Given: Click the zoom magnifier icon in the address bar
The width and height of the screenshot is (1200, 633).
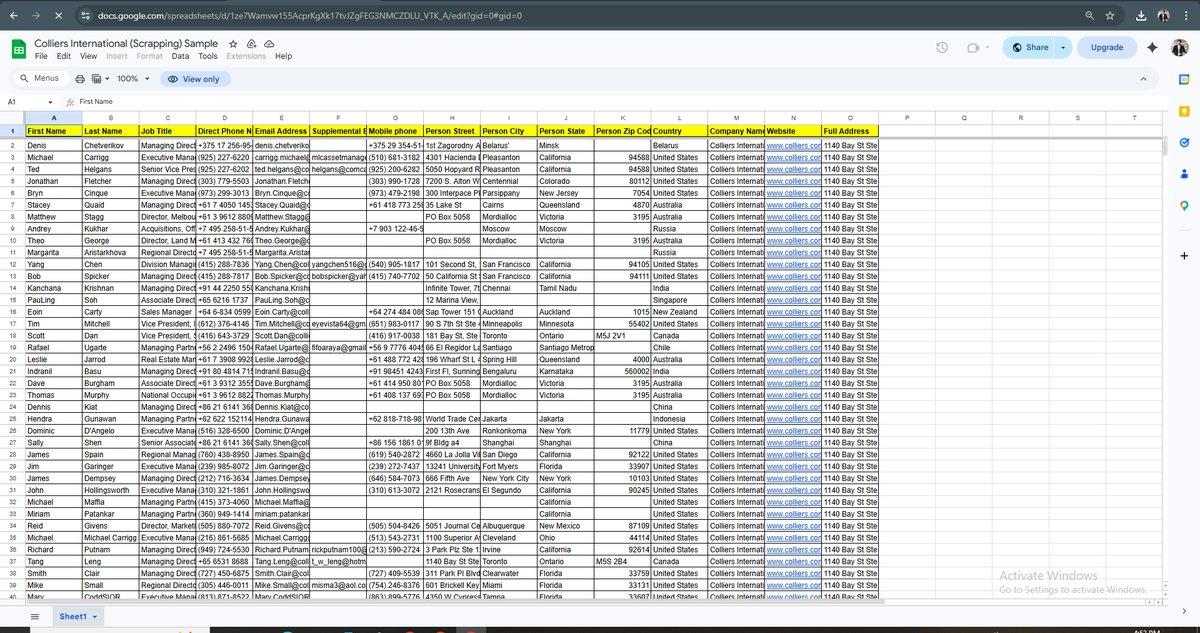Looking at the screenshot, I should 1089,16.
